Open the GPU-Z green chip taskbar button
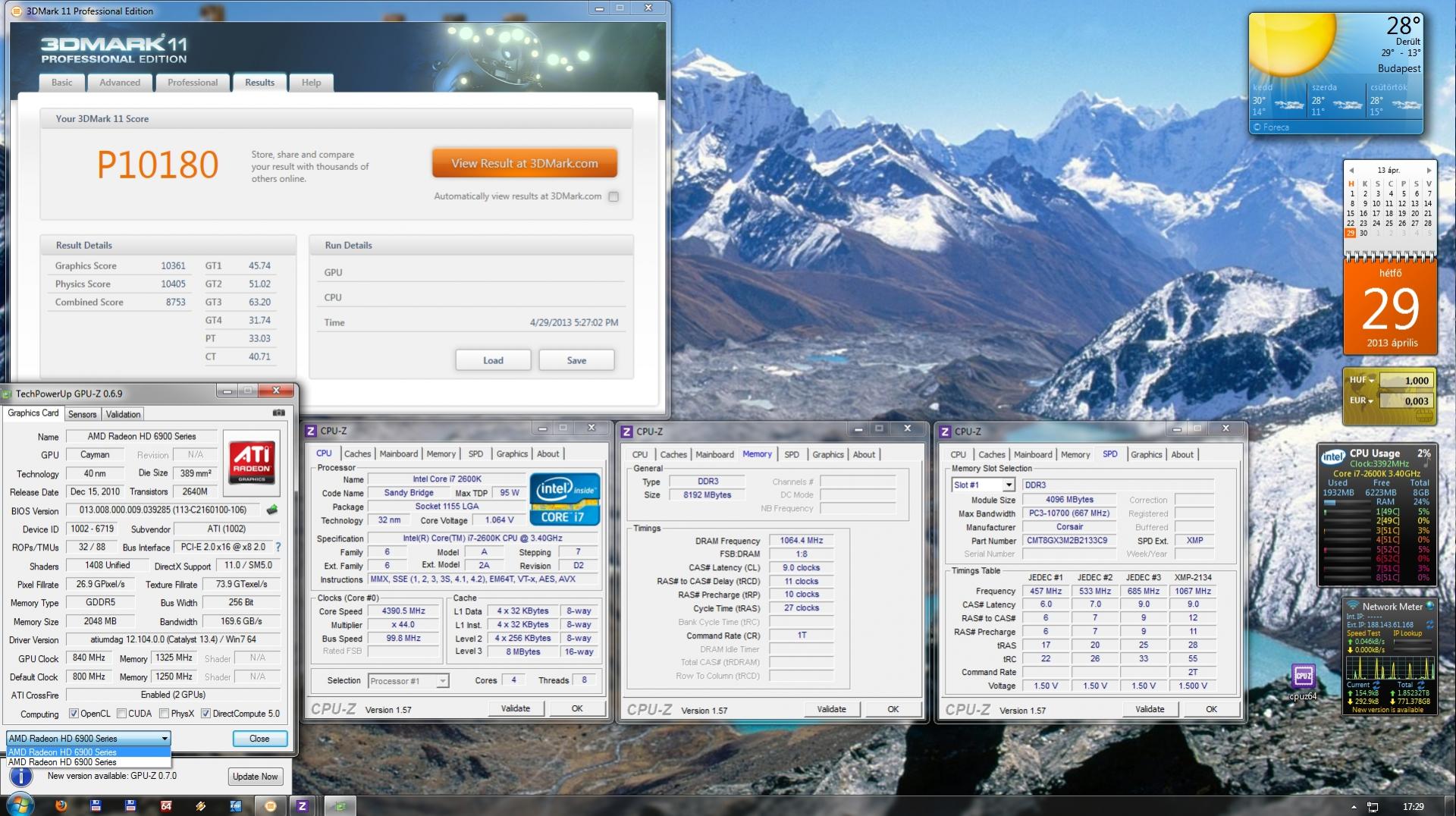Screen dimensions: 1456x816 tap(341, 805)
